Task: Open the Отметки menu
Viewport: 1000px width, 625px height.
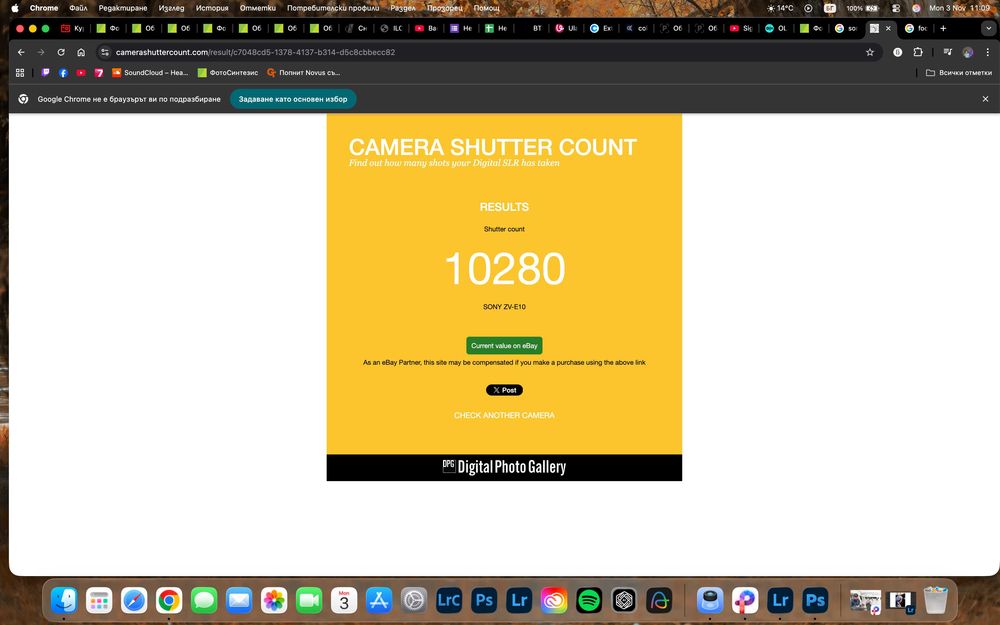Action: pos(258,8)
